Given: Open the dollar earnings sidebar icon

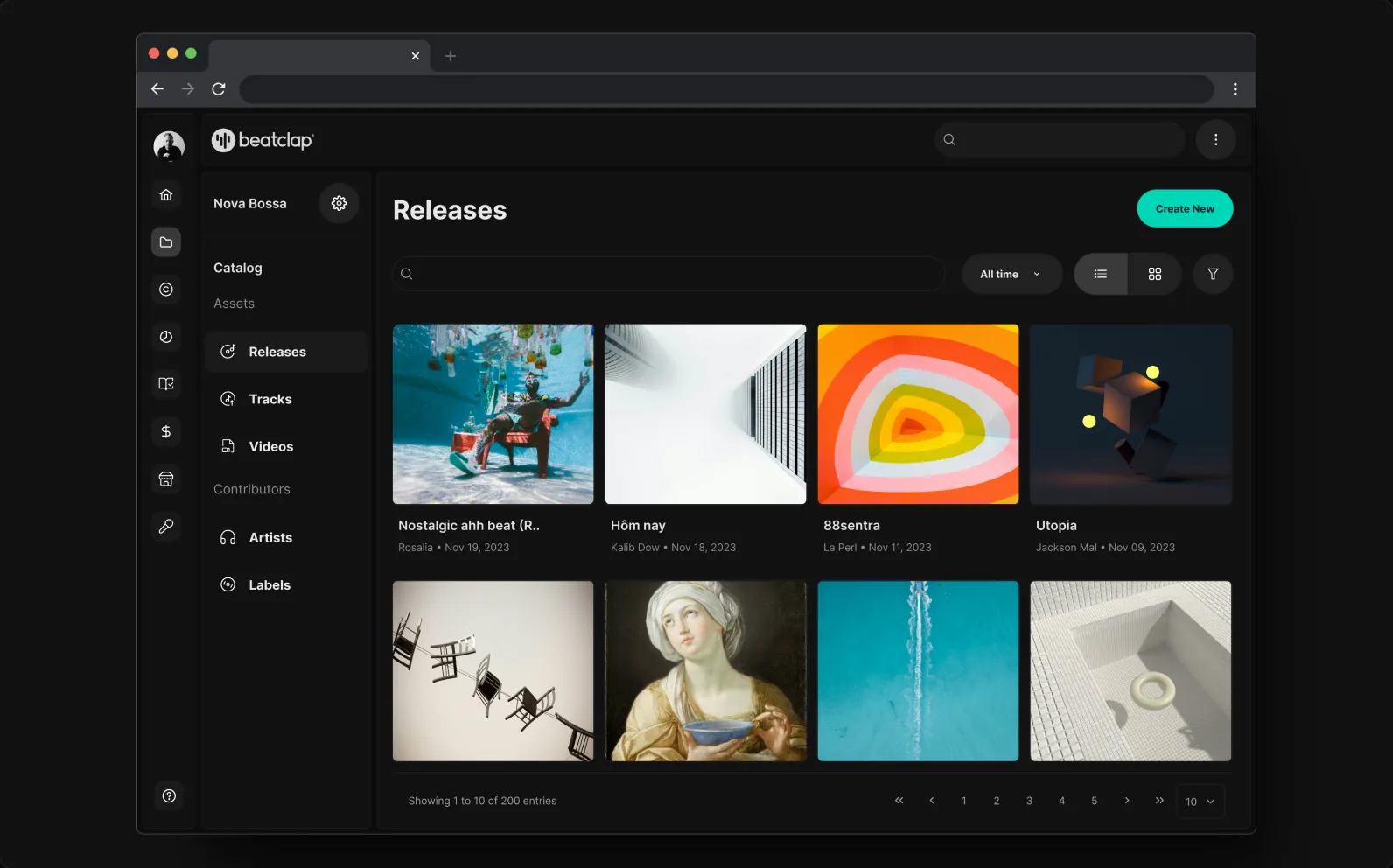Looking at the screenshot, I should (166, 431).
